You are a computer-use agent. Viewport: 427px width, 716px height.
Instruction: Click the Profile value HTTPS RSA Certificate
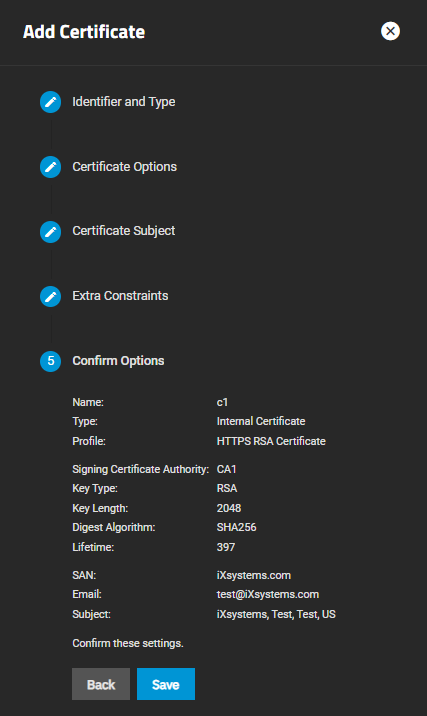click(271, 441)
